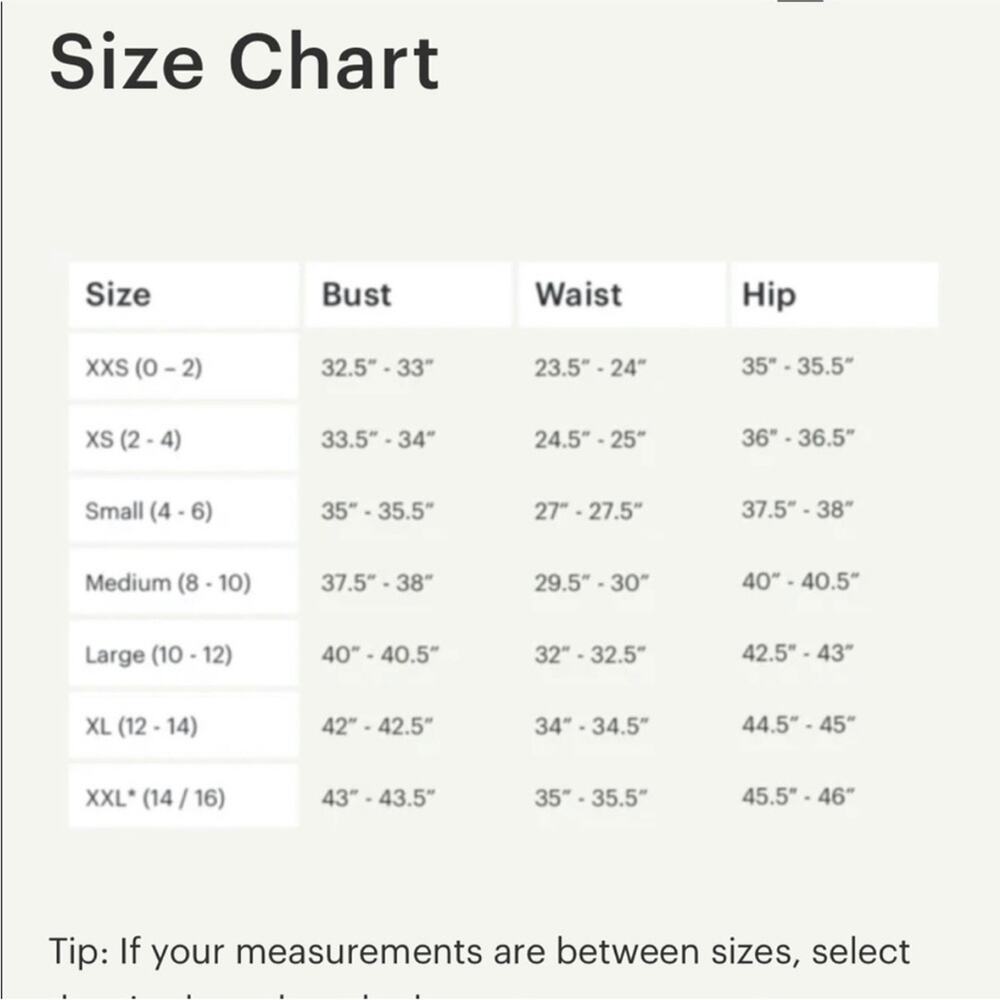Click the Tip text about between sizes
1000x1000 pixels.
coord(480,950)
